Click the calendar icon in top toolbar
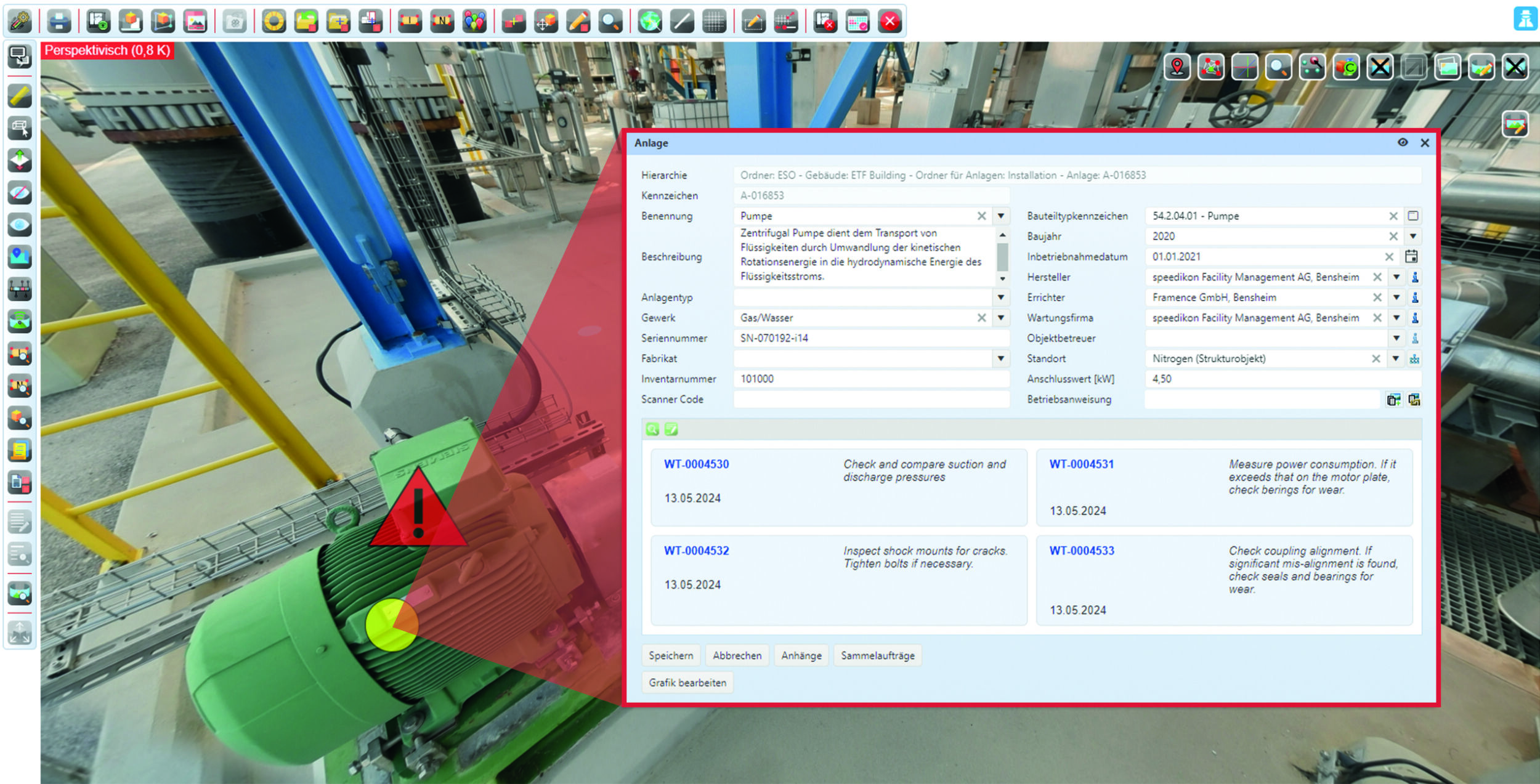The image size is (1540, 784). tap(857, 22)
